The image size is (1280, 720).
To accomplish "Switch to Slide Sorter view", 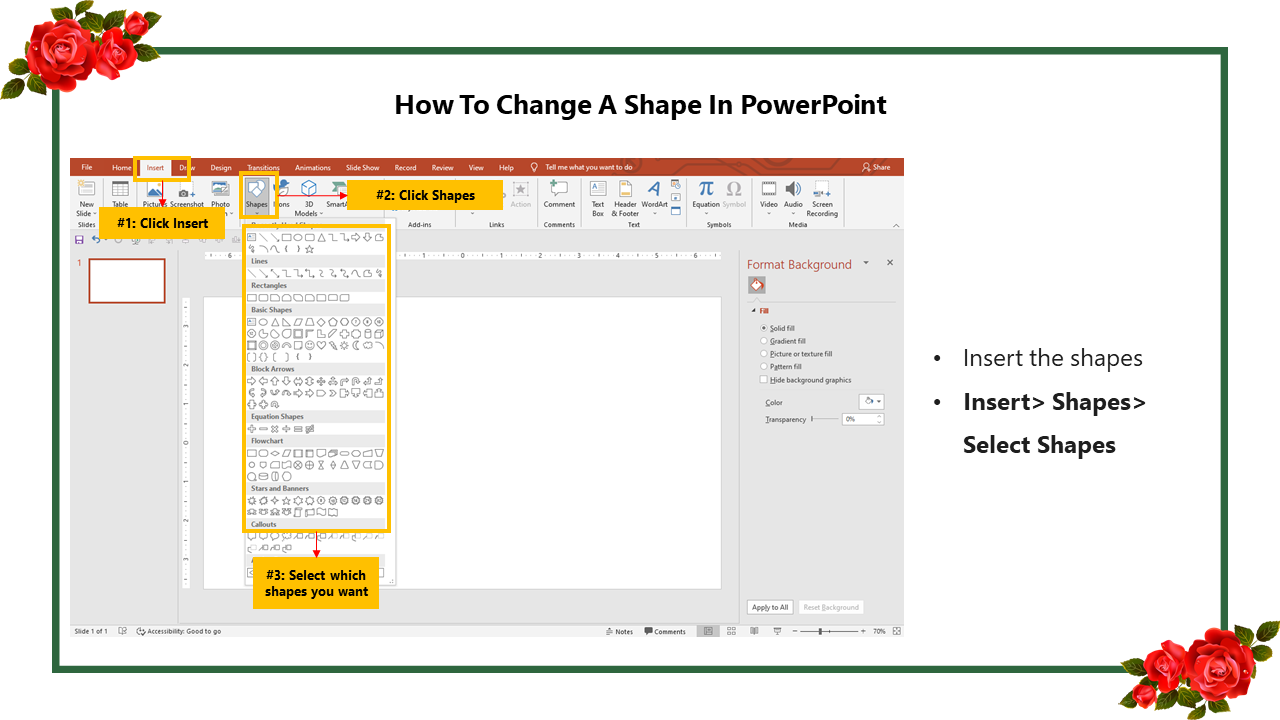I will tap(730, 631).
